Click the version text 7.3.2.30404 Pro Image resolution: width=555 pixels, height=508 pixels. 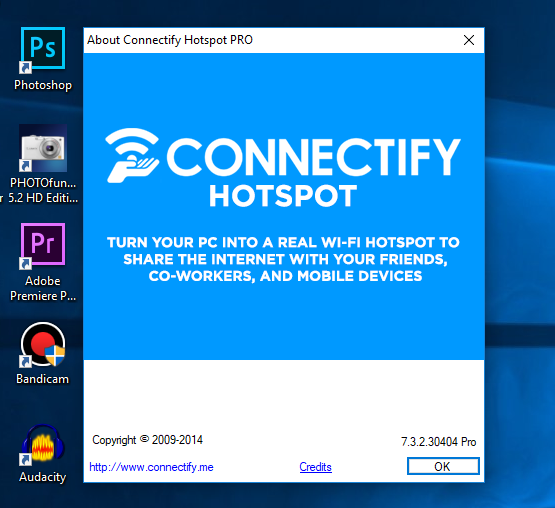pyautogui.click(x=438, y=442)
